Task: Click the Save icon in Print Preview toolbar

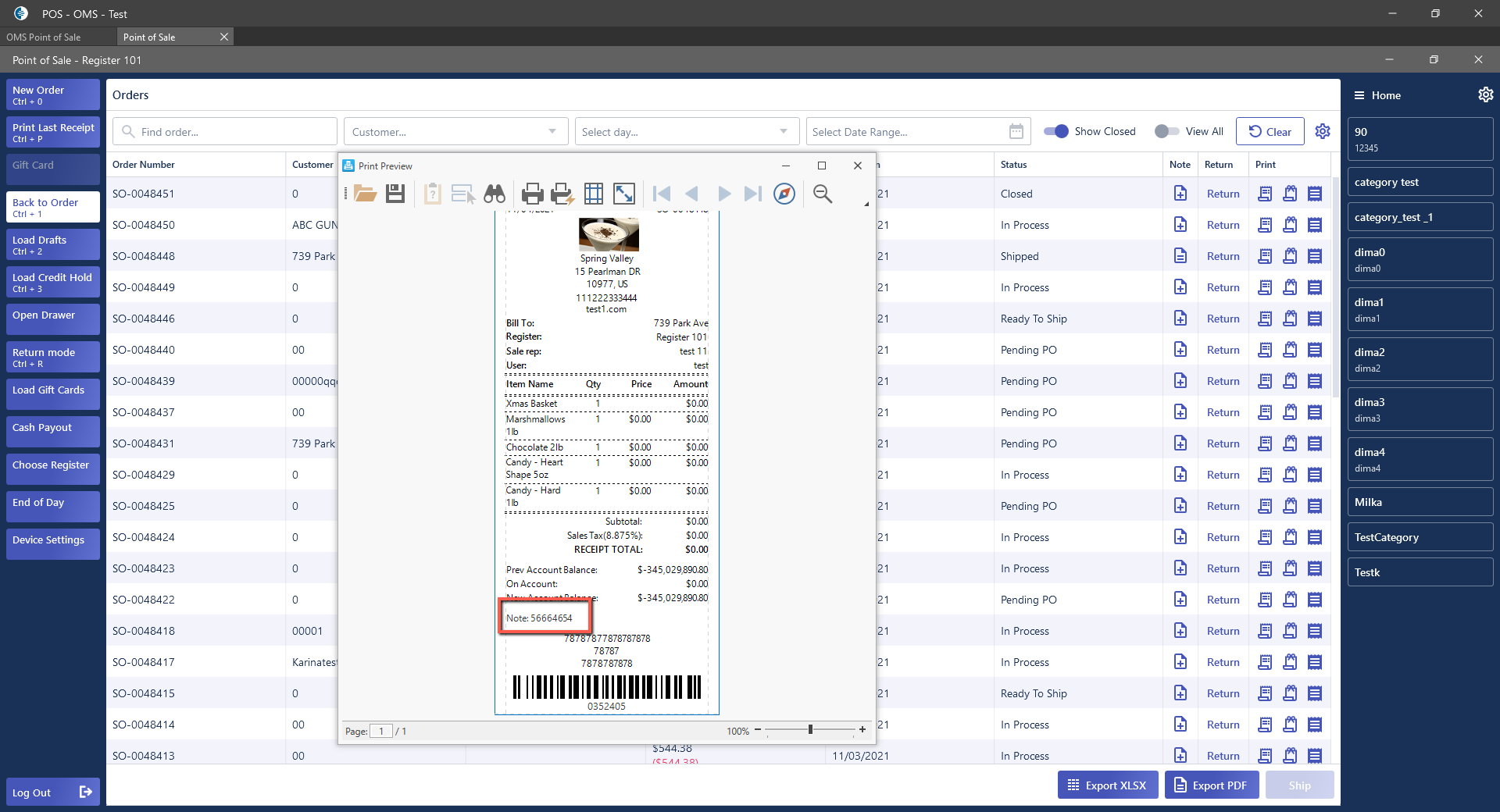Action: click(395, 194)
